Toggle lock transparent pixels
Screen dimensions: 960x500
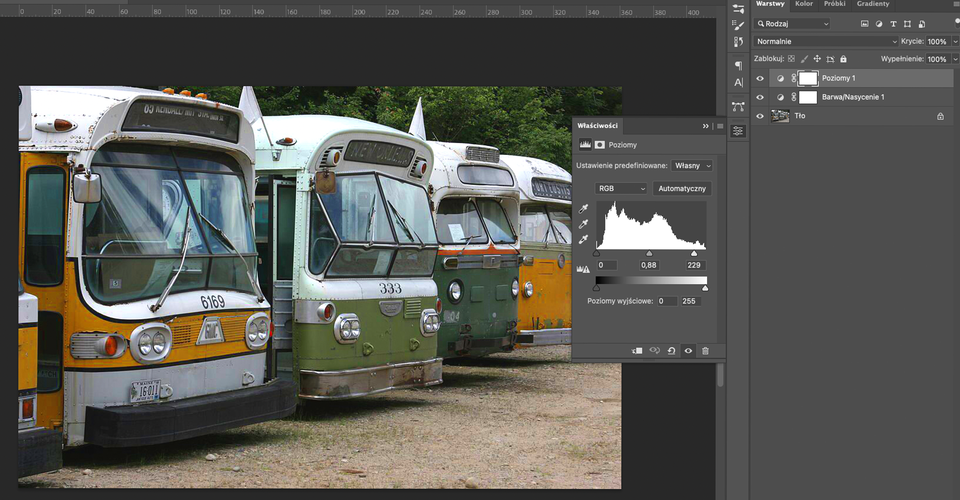pos(791,59)
